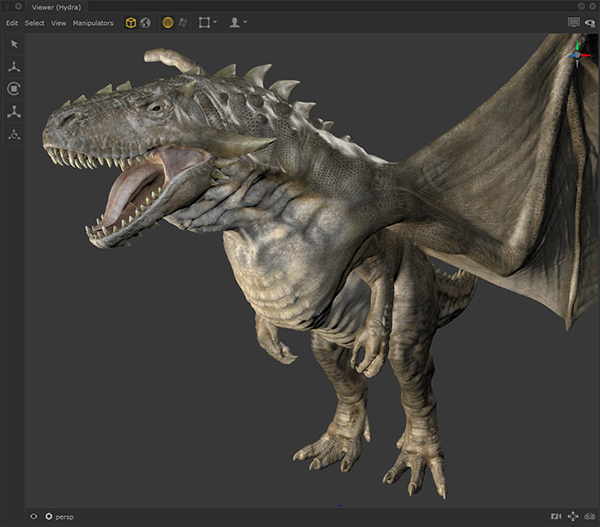Screen dimensions: 600x527
Task: Toggle the dimmed icon beside shading button
Action: click(x=183, y=22)
